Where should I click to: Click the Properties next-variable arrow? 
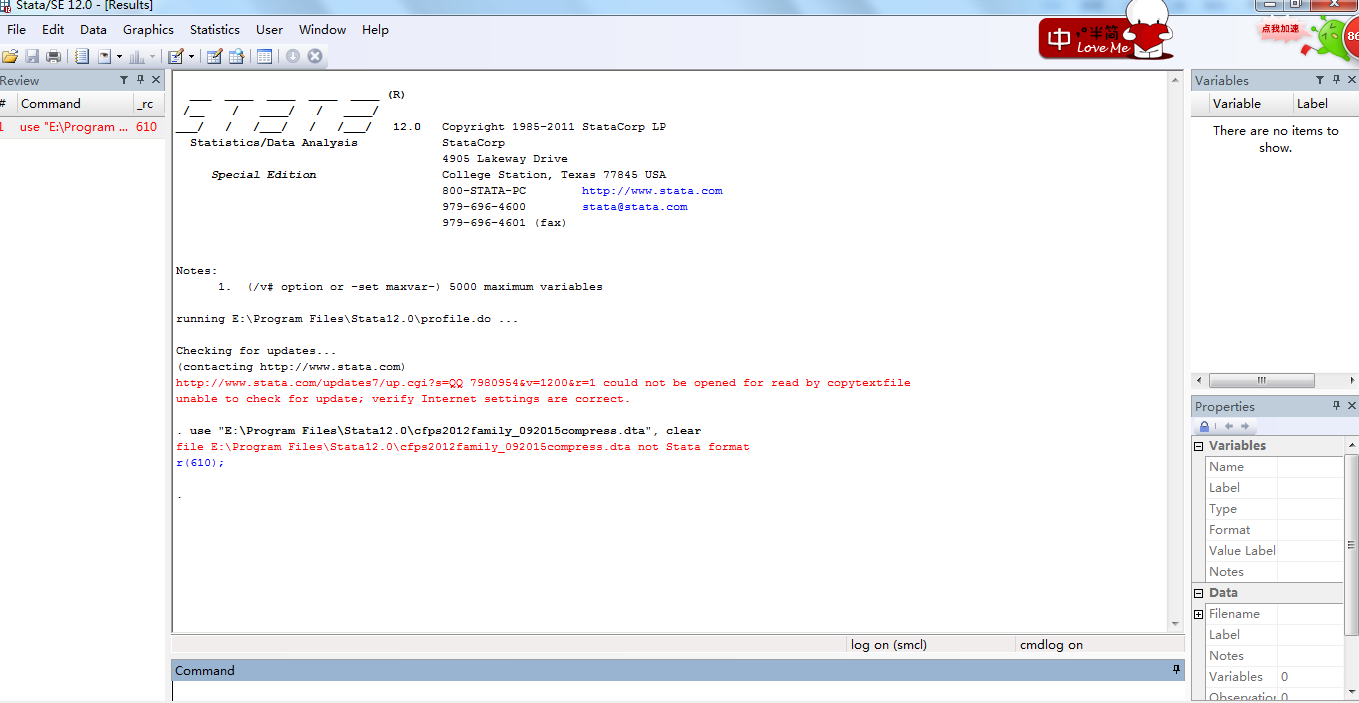(x=1245, y=426)
